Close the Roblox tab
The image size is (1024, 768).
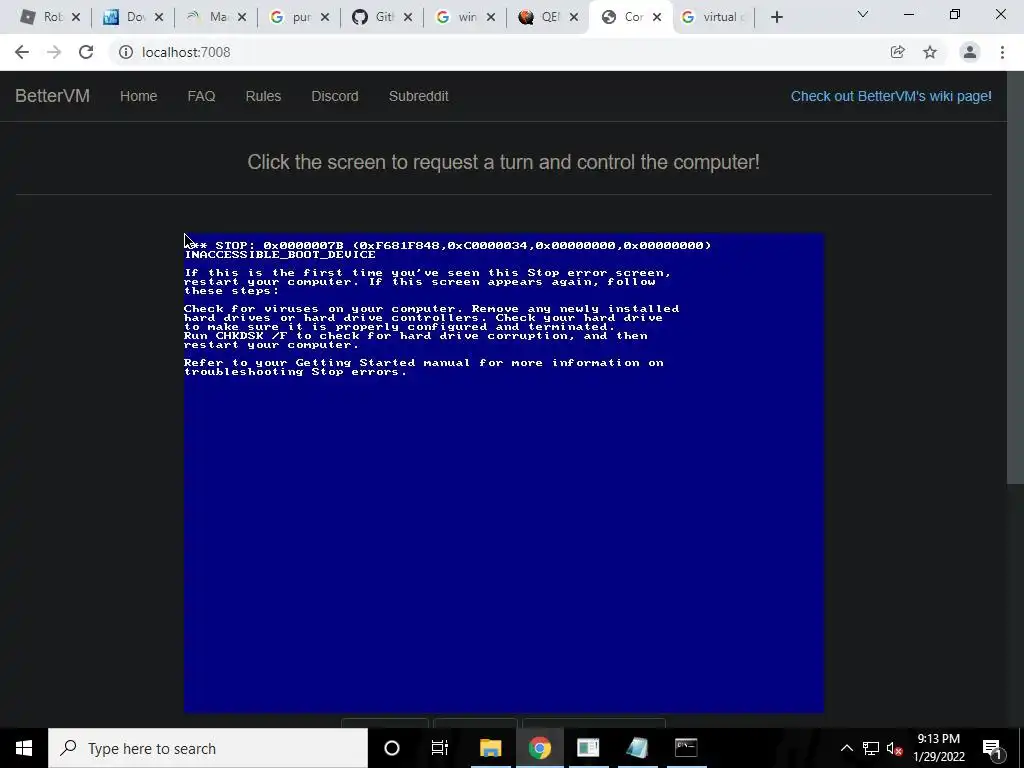click(x=76, y=17)
